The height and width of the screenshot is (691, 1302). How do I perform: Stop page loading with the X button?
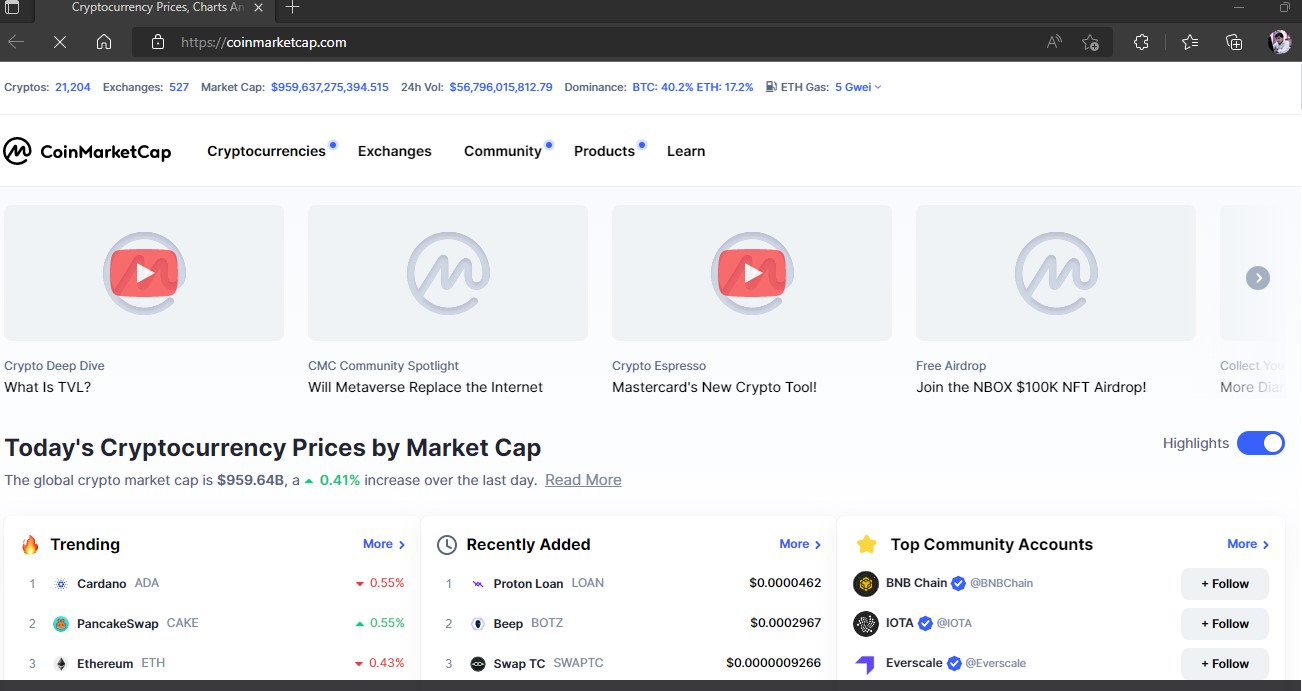(x=60, y=42)
